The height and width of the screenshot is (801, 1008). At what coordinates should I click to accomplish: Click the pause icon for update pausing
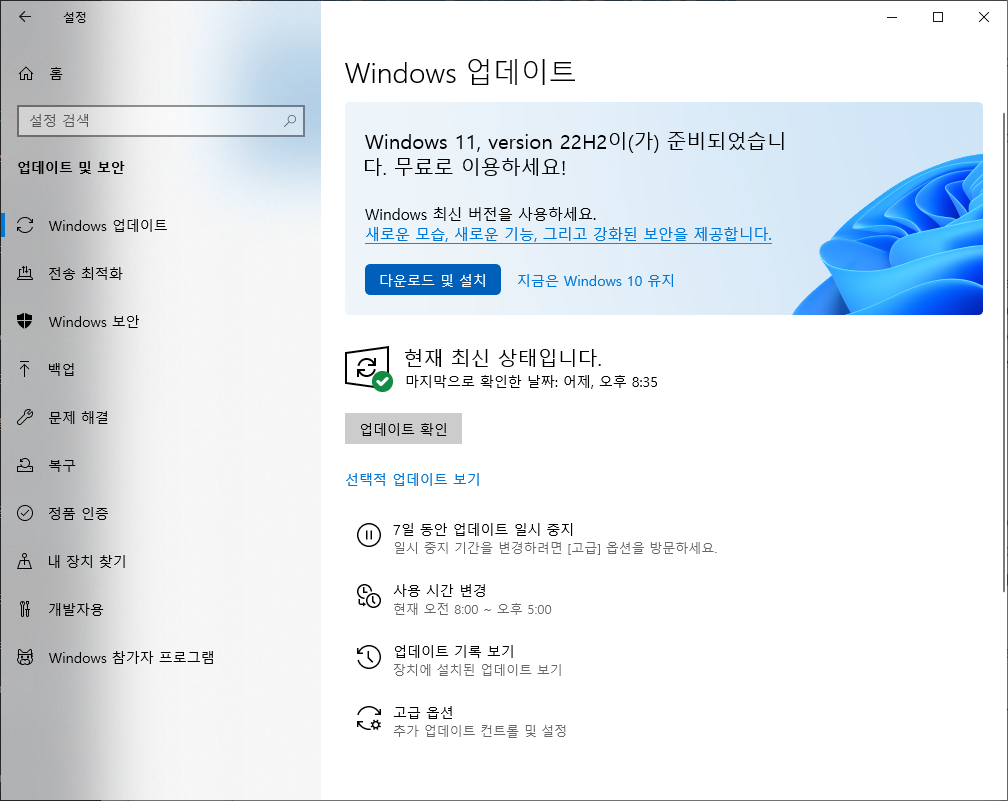[369, 535]
